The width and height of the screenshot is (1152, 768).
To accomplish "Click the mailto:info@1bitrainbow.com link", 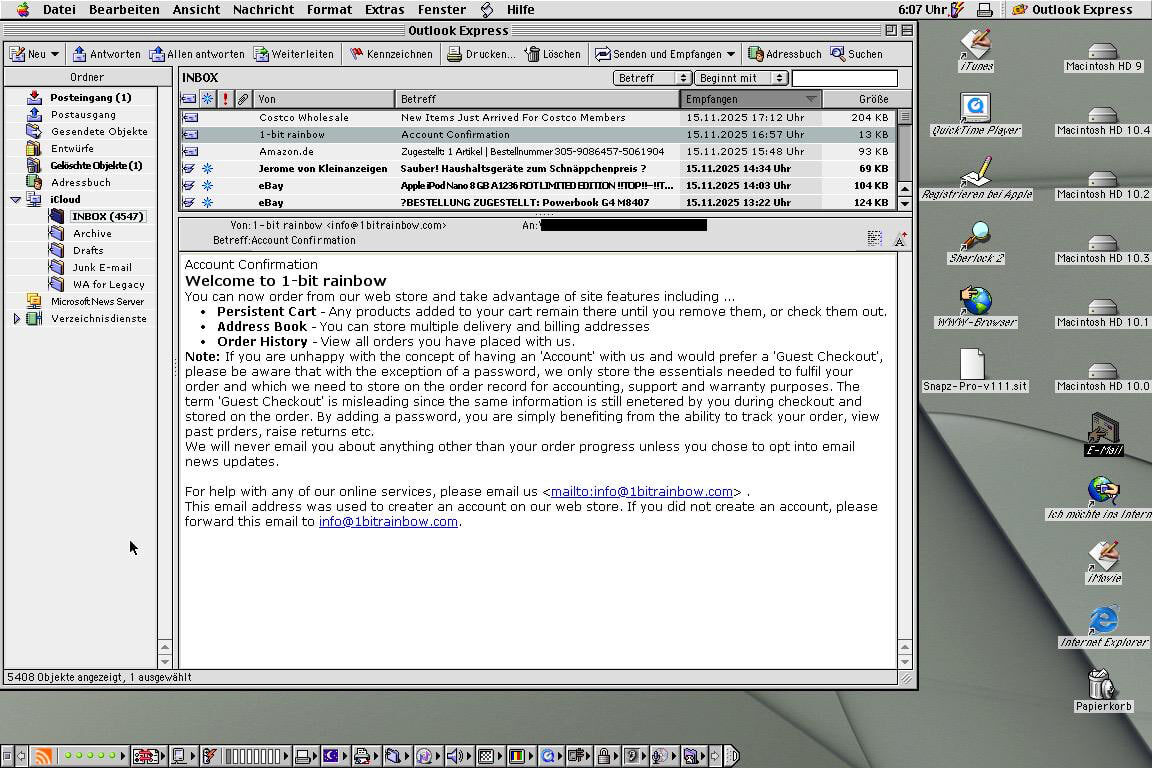I will click(x=641, y=492).
